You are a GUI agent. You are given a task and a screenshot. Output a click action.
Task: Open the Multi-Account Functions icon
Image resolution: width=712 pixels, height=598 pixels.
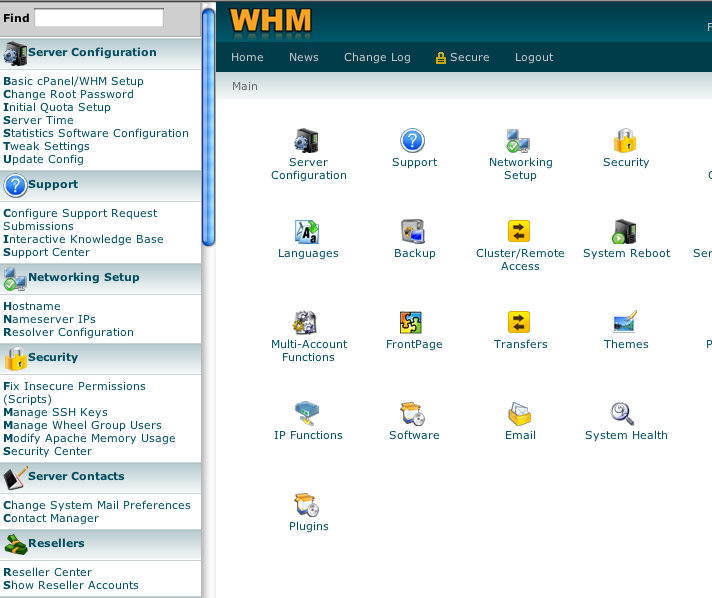[305, 323]
